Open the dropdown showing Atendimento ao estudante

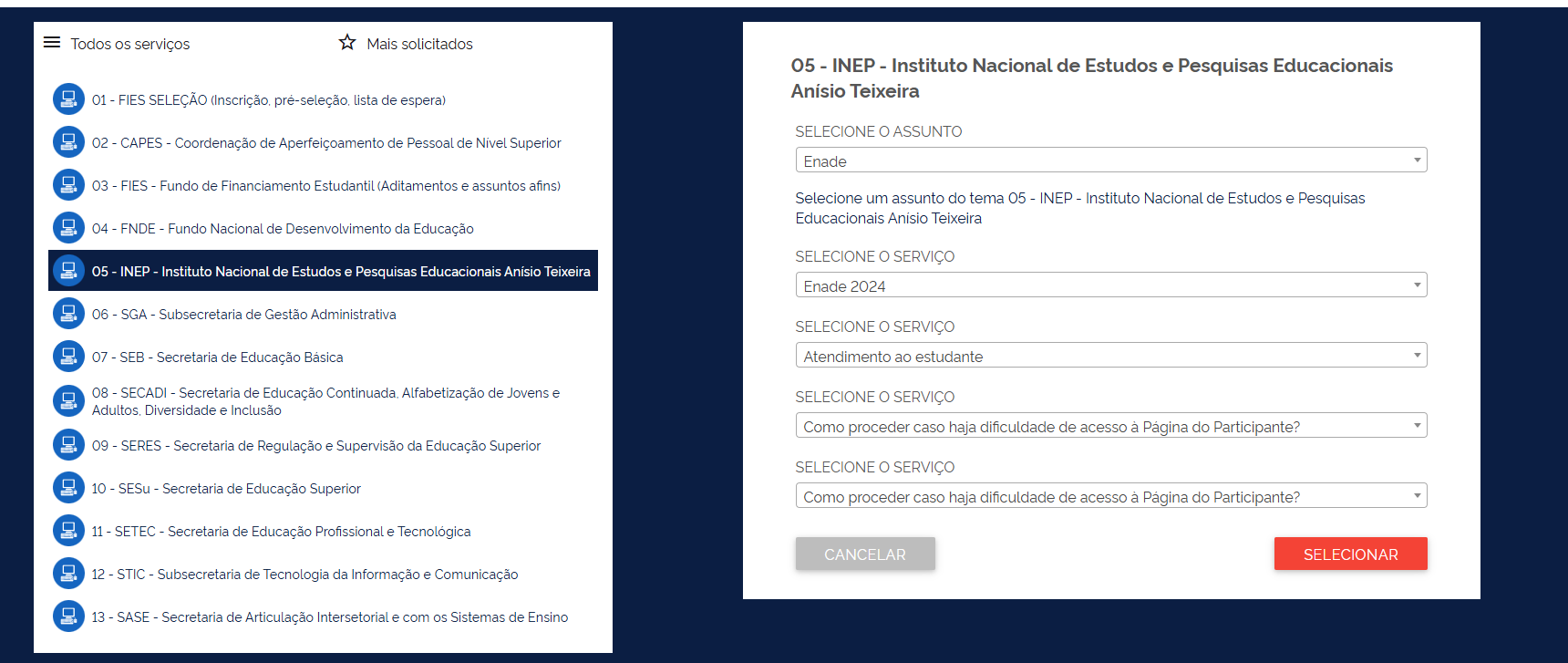pos(1111,356)
